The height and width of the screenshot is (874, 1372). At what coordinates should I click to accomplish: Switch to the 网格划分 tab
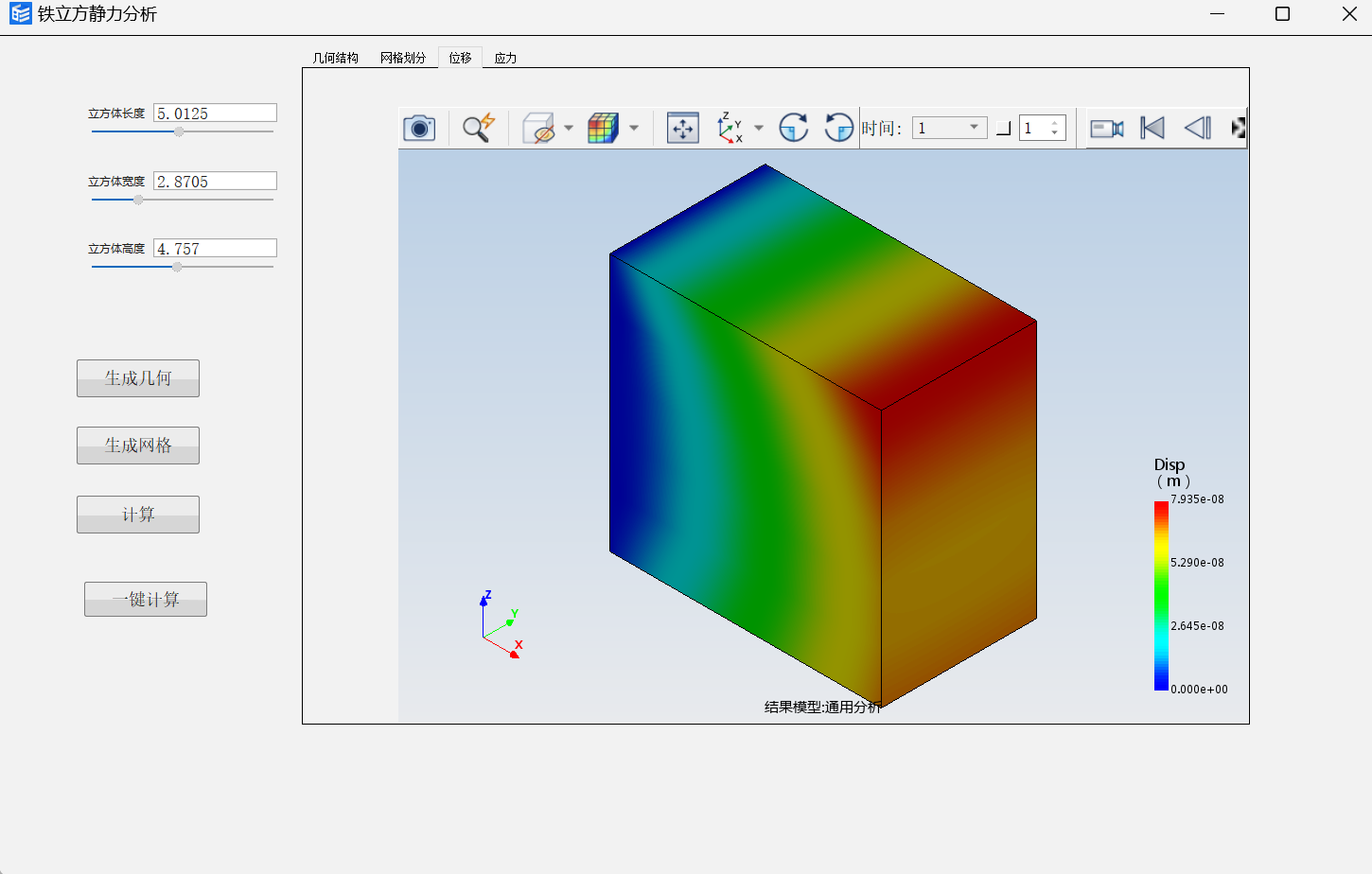[x=403, y=58]
